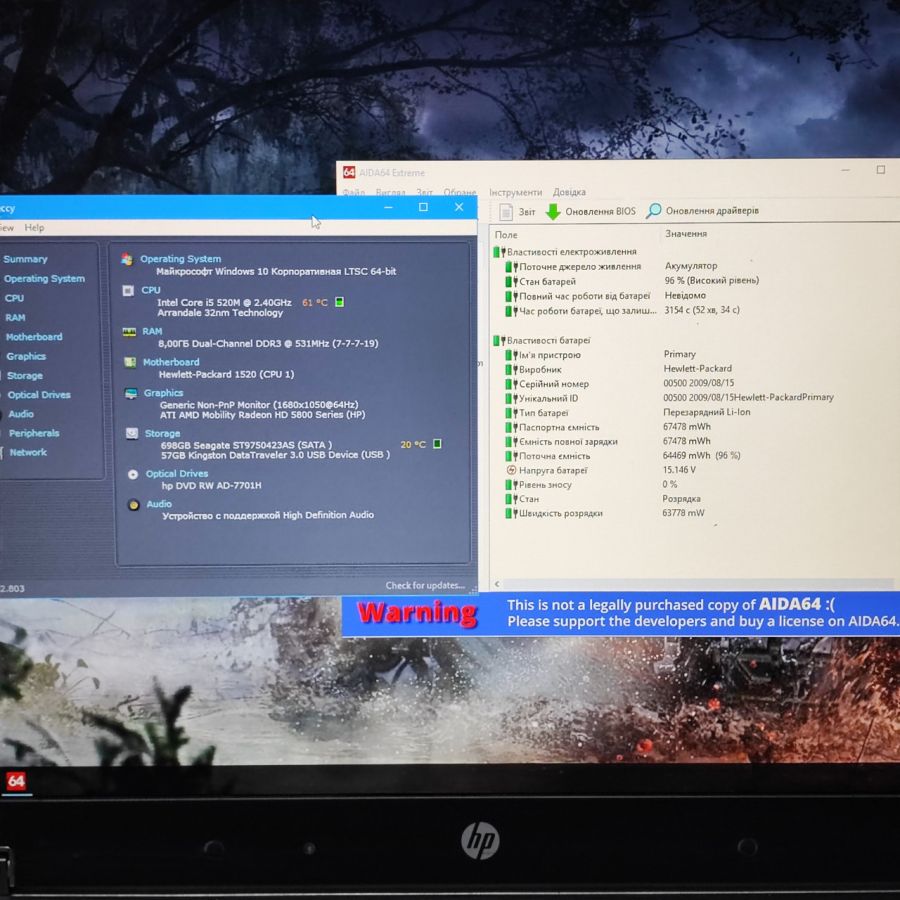The height and width of the screenshot is (900, 900).
Task: Click the Звіт report toolbar button
Action: coord(517,212)
